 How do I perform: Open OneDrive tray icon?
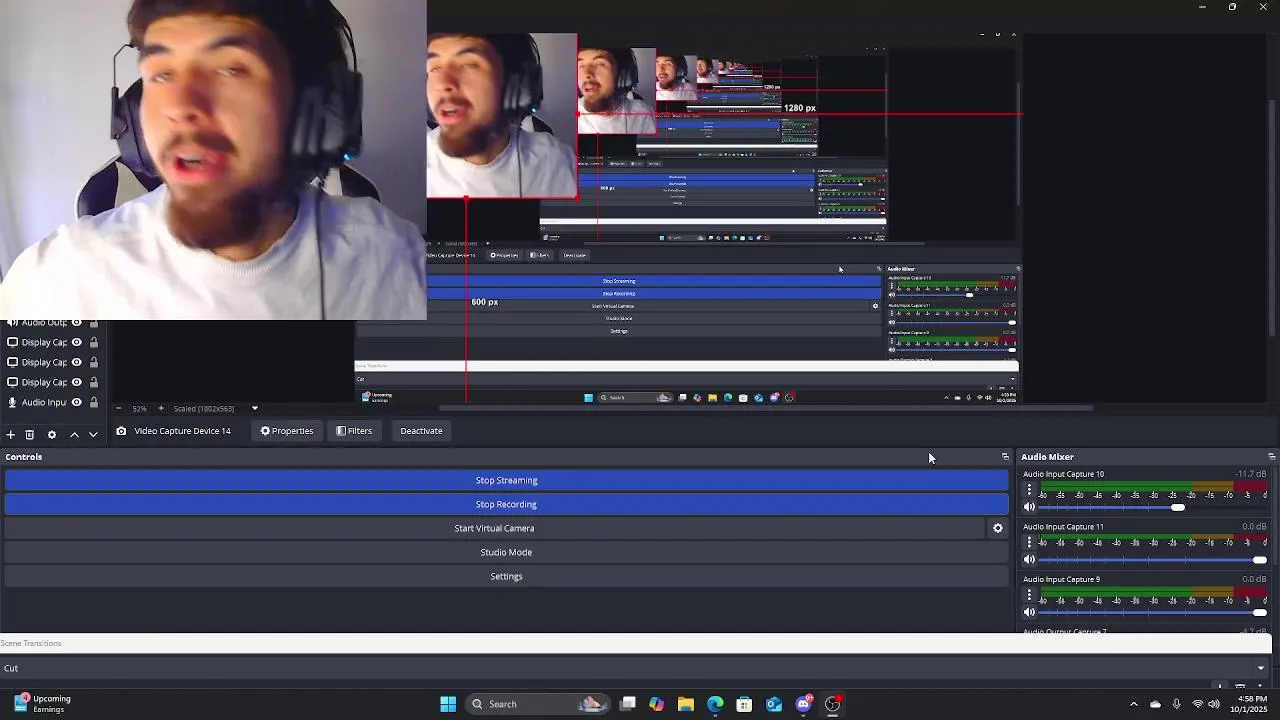click(x=1155, y=704)
